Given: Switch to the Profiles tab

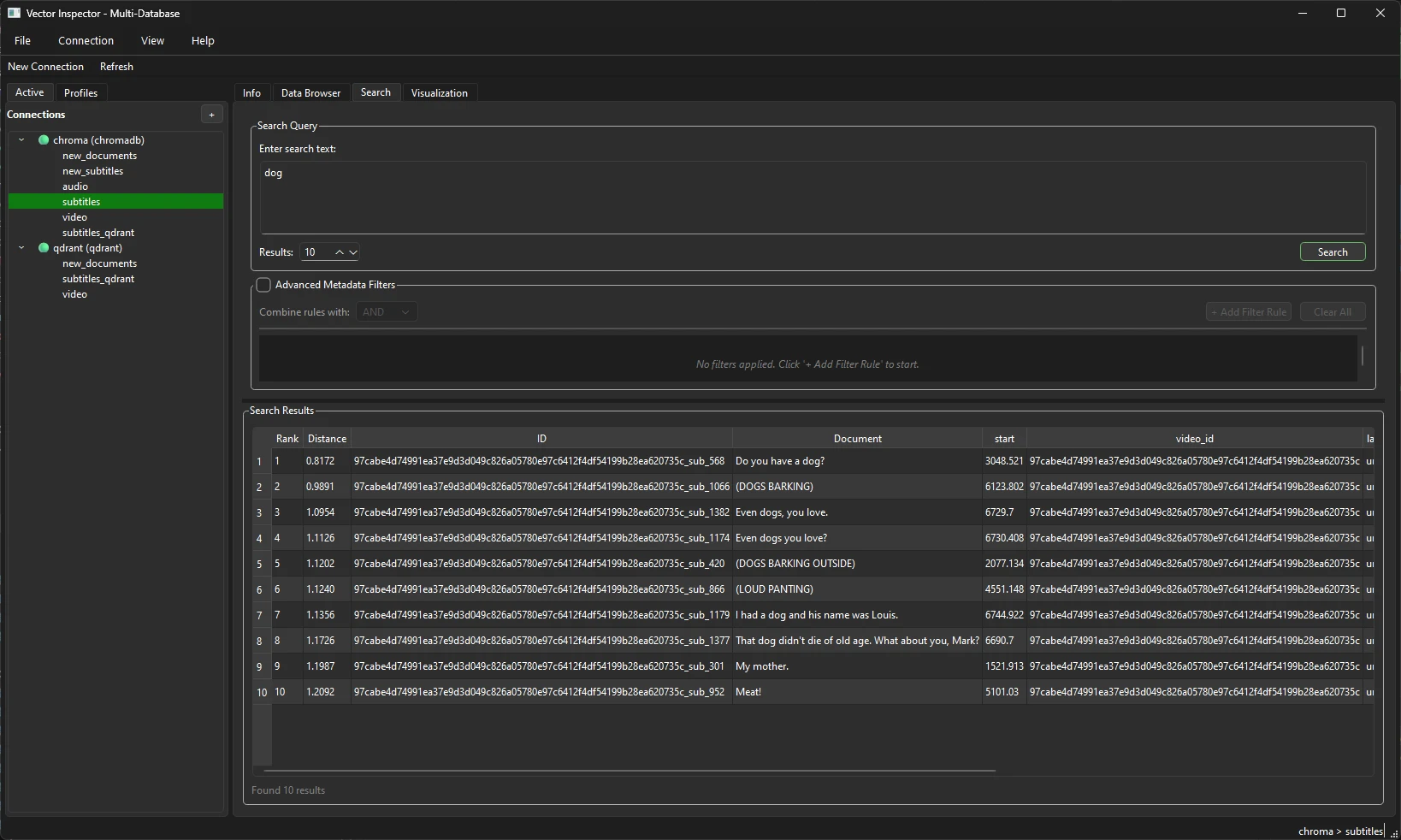Looking at the screenshot, I should pyautogui.click(x=80, y=92).
